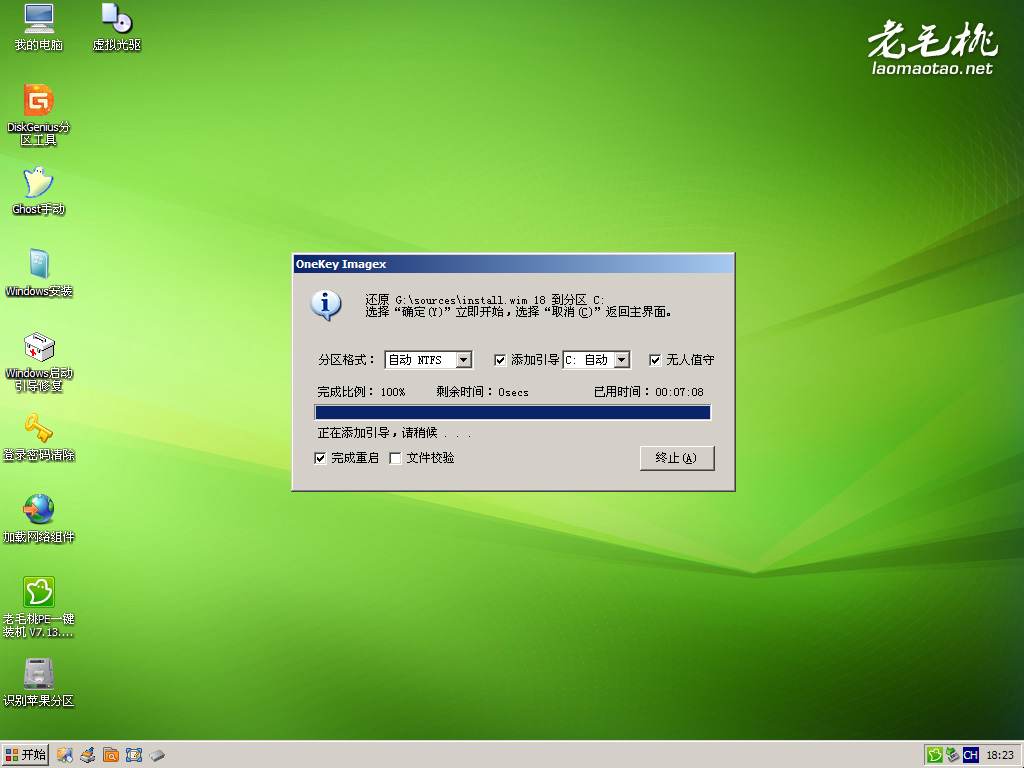Image resolution: width=1024 pixels, height=768 pixels.
Task: Click the gray block quick launch icon
Action: tap(157, 756)
